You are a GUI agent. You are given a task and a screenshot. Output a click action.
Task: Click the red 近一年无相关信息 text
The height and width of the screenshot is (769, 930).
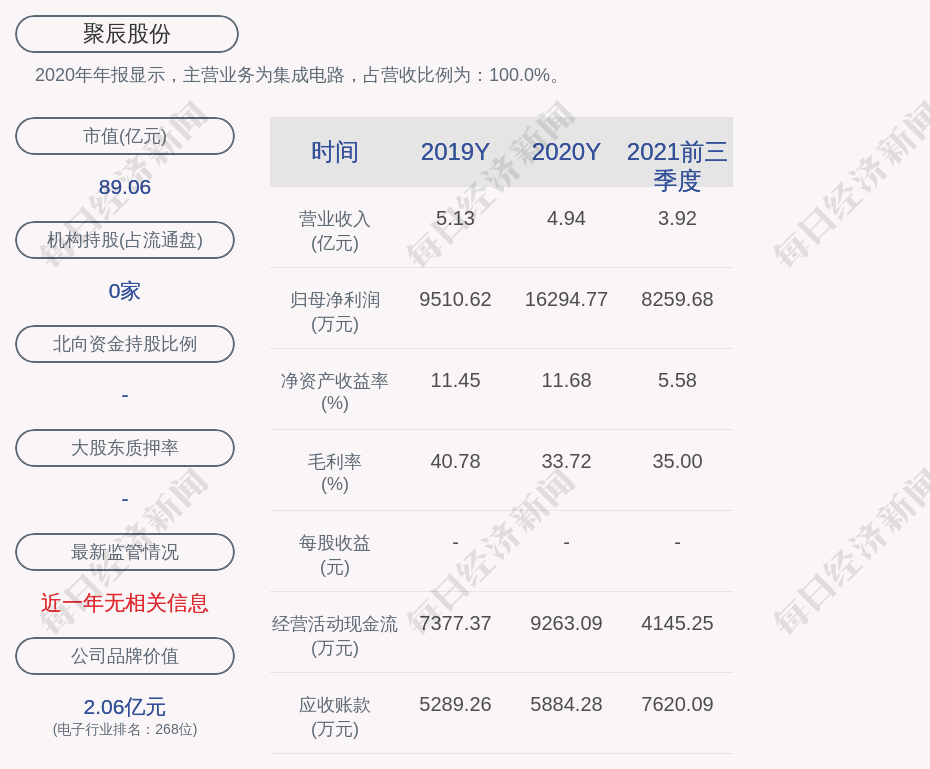(125, 603)
